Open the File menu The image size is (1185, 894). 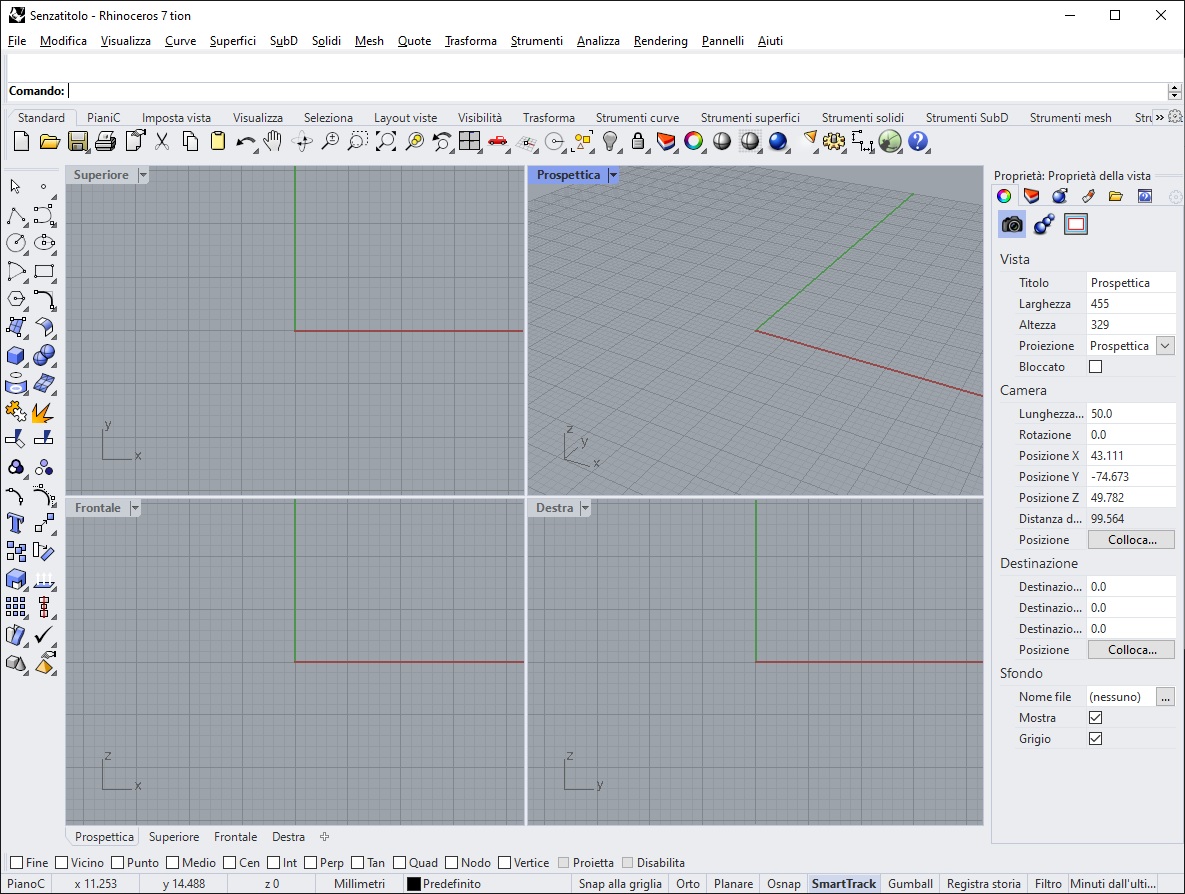point(17,41)
